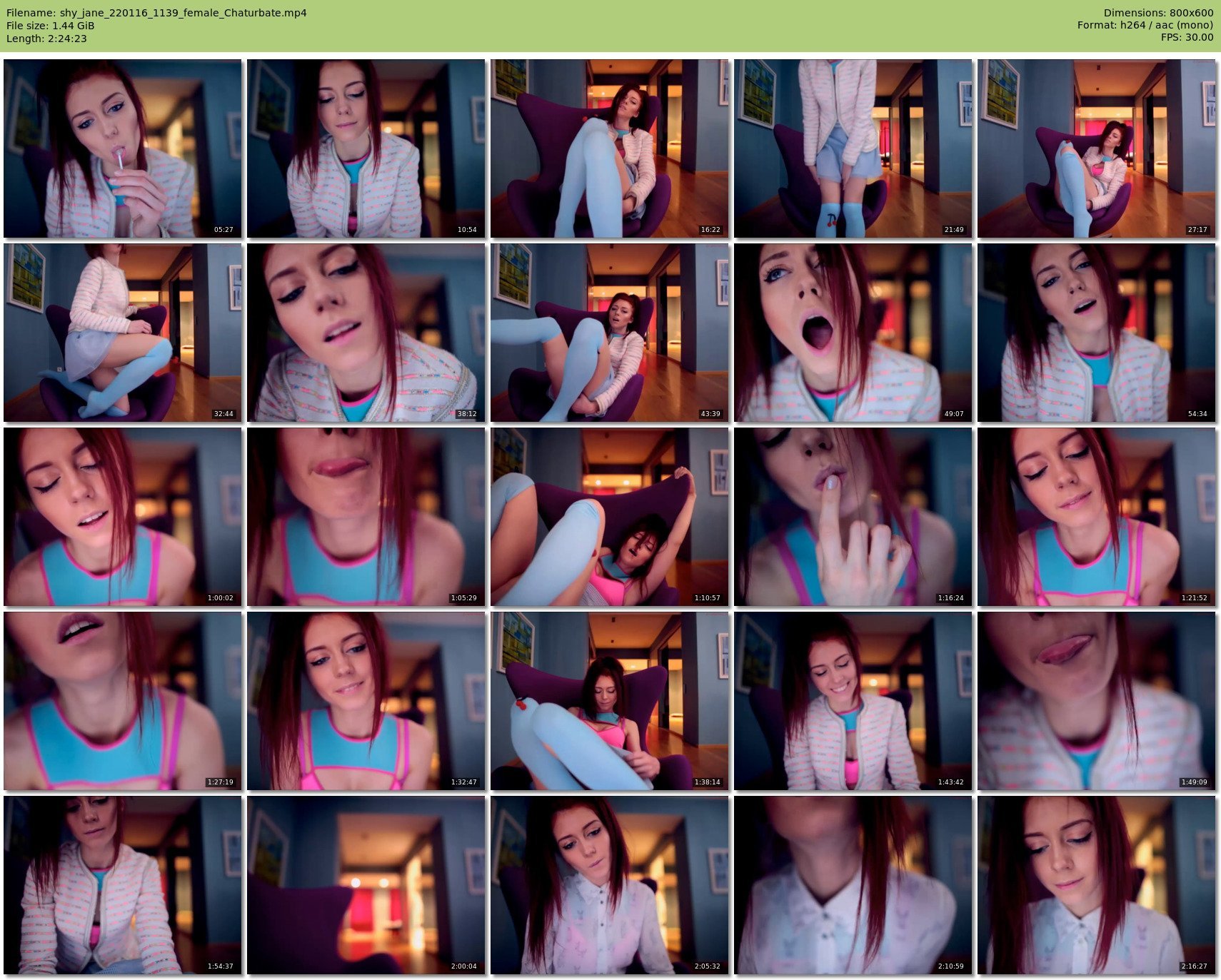Viewport: 1221px width, 980px height.
Task: Open the thumbnail stamped 1:43:42
Action: tap(853, 701)
